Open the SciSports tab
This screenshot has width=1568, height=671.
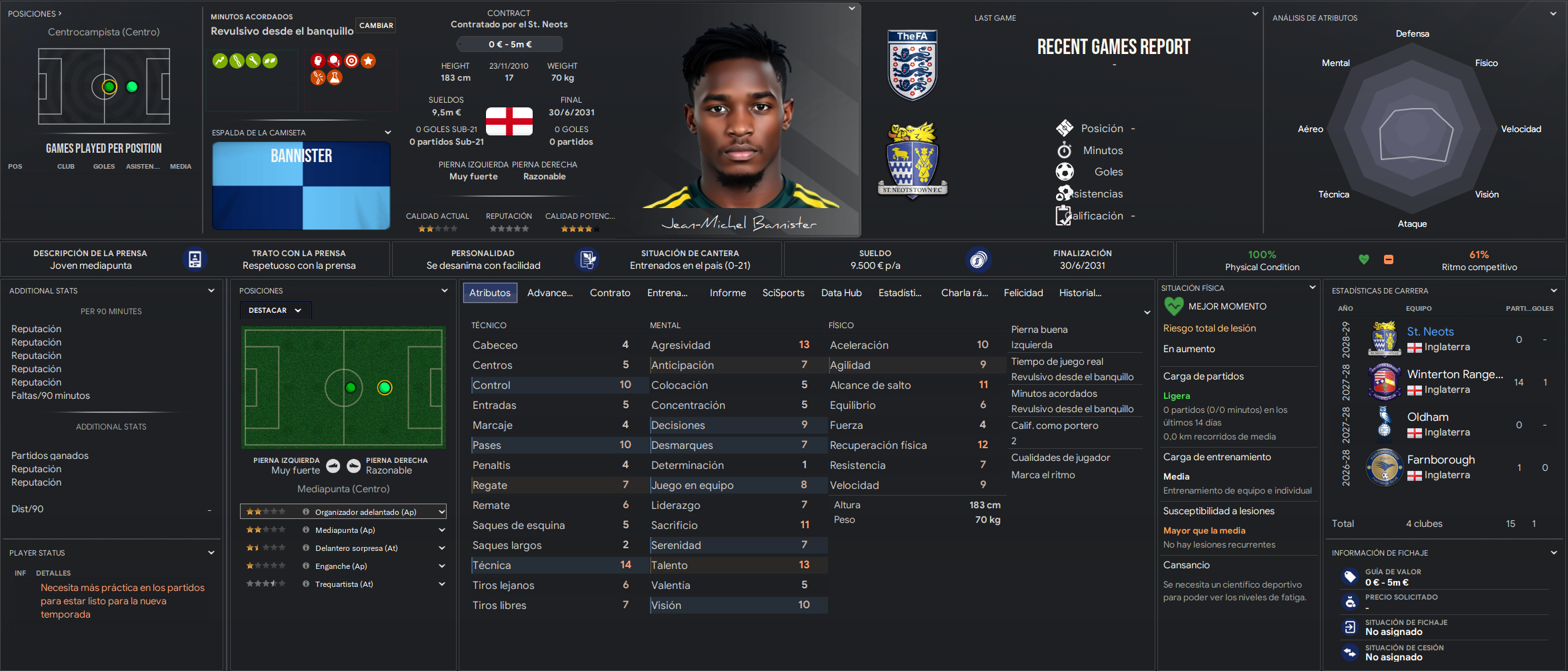783,293
